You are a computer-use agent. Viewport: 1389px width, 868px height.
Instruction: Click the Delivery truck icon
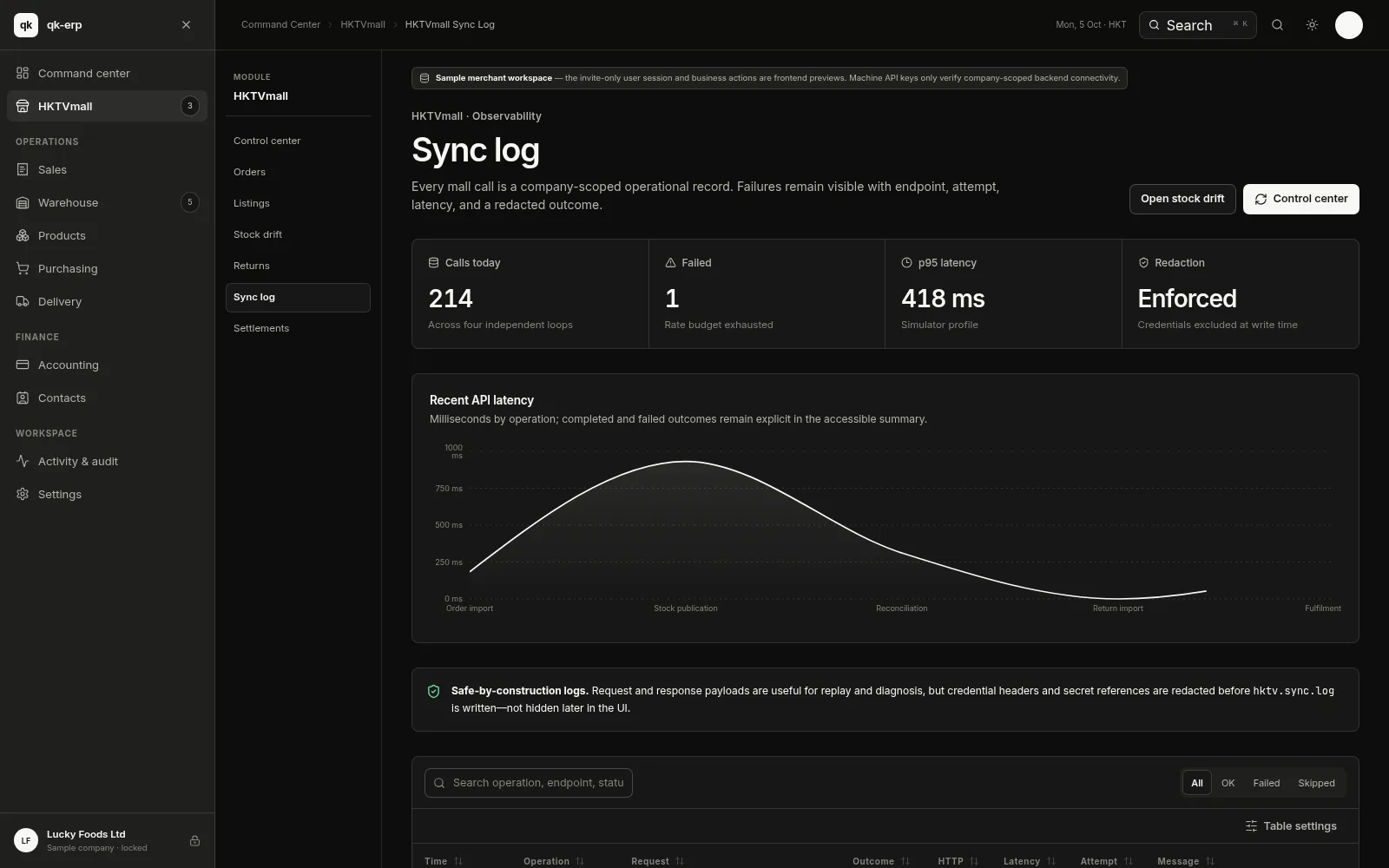[23, 301]
